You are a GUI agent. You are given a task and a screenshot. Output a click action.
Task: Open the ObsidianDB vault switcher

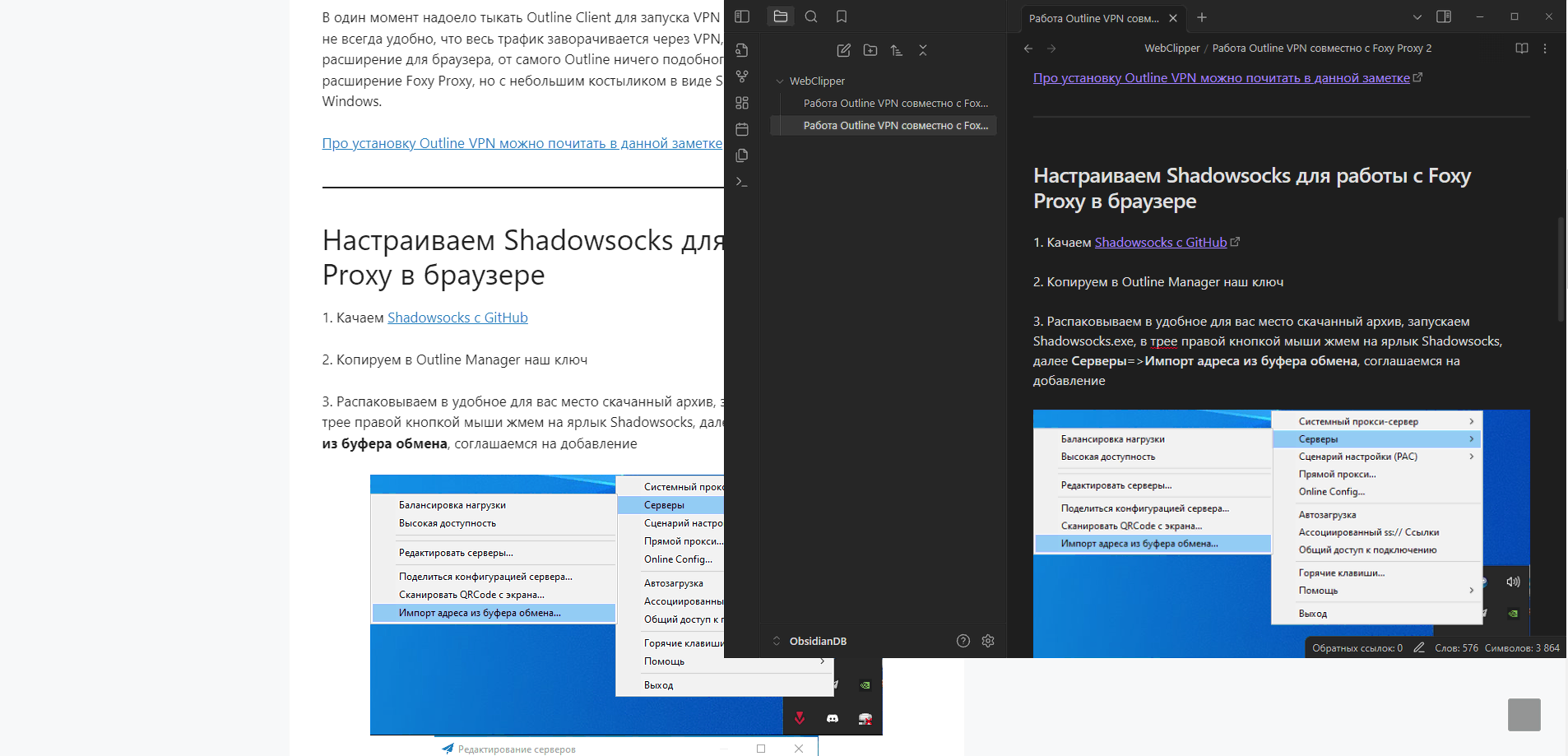(x=810, y=641)
